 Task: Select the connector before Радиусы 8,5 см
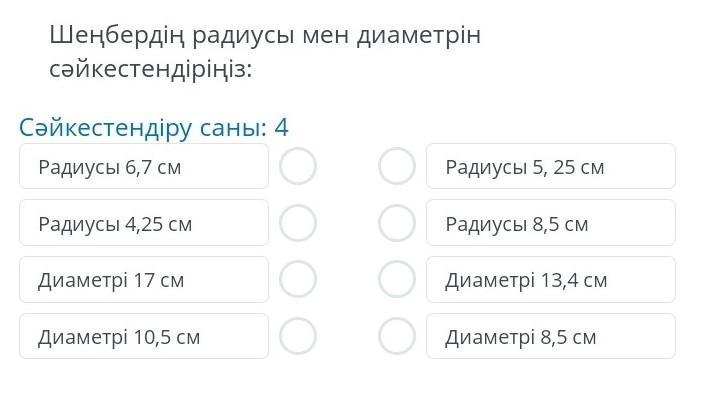pos(397,224)
